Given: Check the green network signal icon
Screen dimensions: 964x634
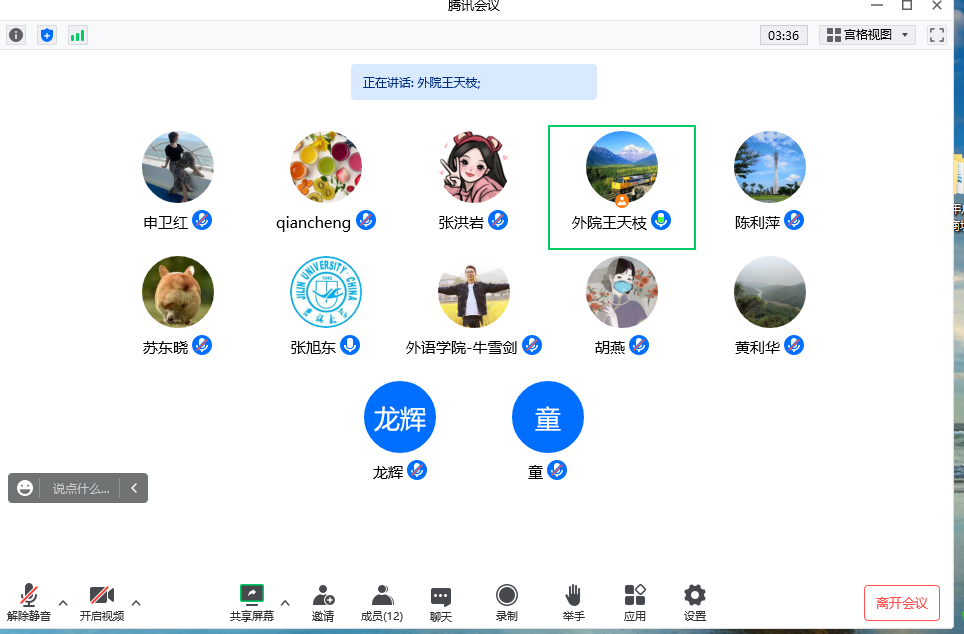Looking at the screenshot, I should point(77,35).
